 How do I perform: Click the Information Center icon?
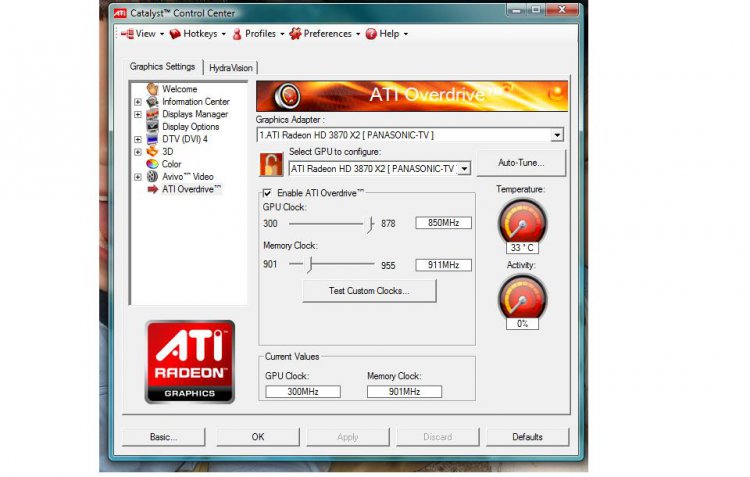(x=153, y=101)
